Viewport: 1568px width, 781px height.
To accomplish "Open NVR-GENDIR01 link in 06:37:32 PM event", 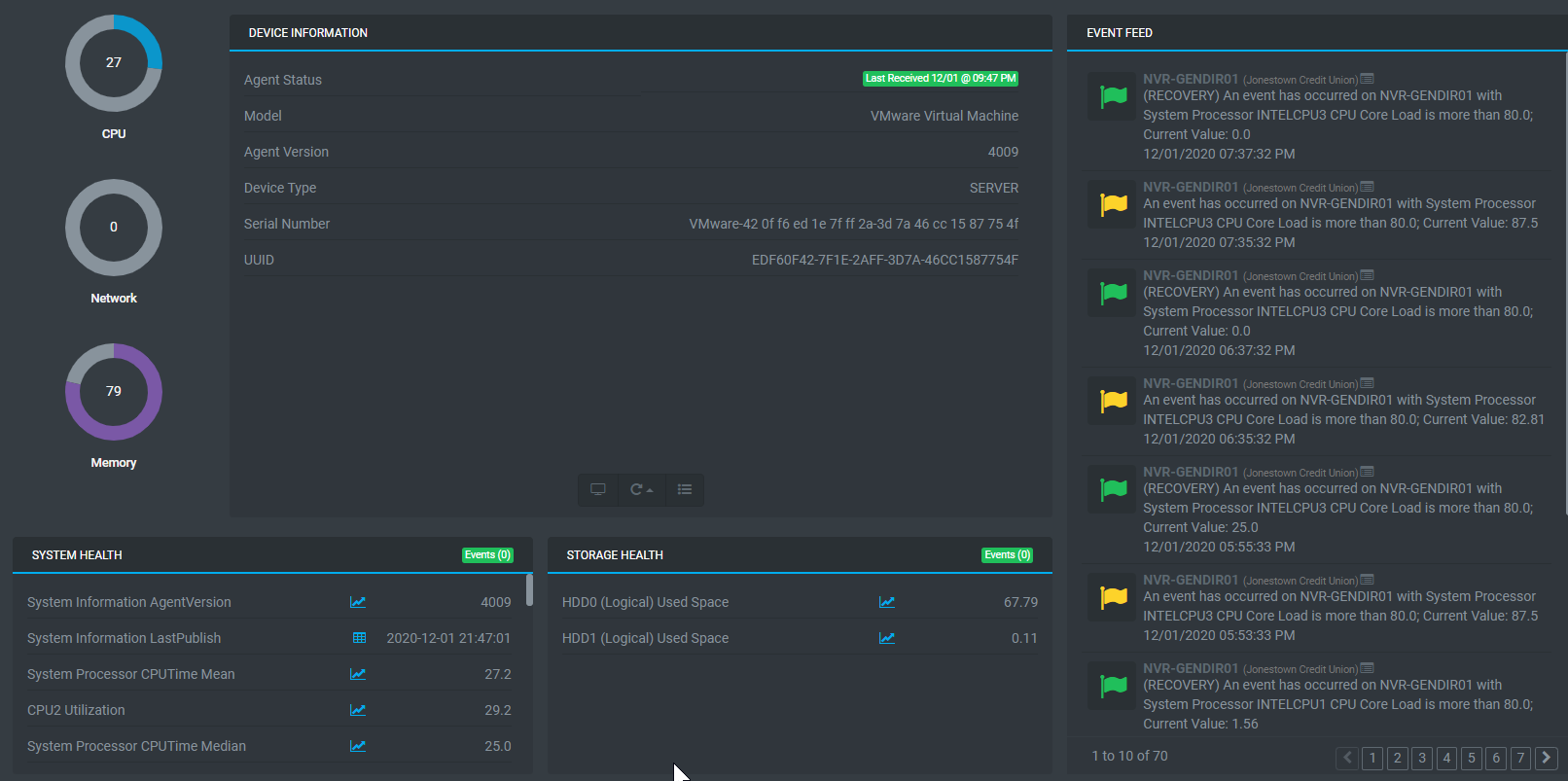I will tap(1191, 275).
